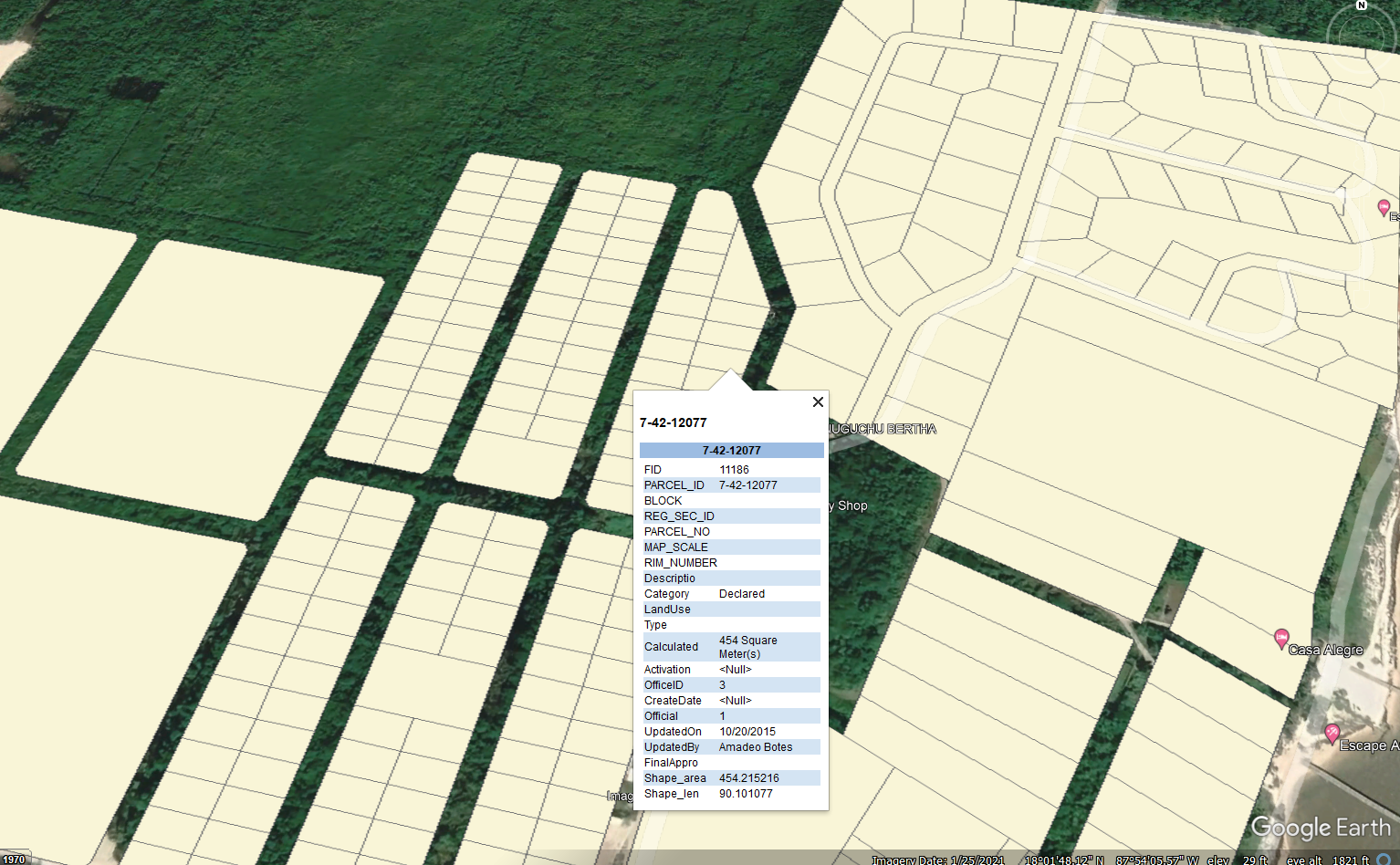
Task: Click the pink Escape placemark pin
Action: [x=1332, y=733]
